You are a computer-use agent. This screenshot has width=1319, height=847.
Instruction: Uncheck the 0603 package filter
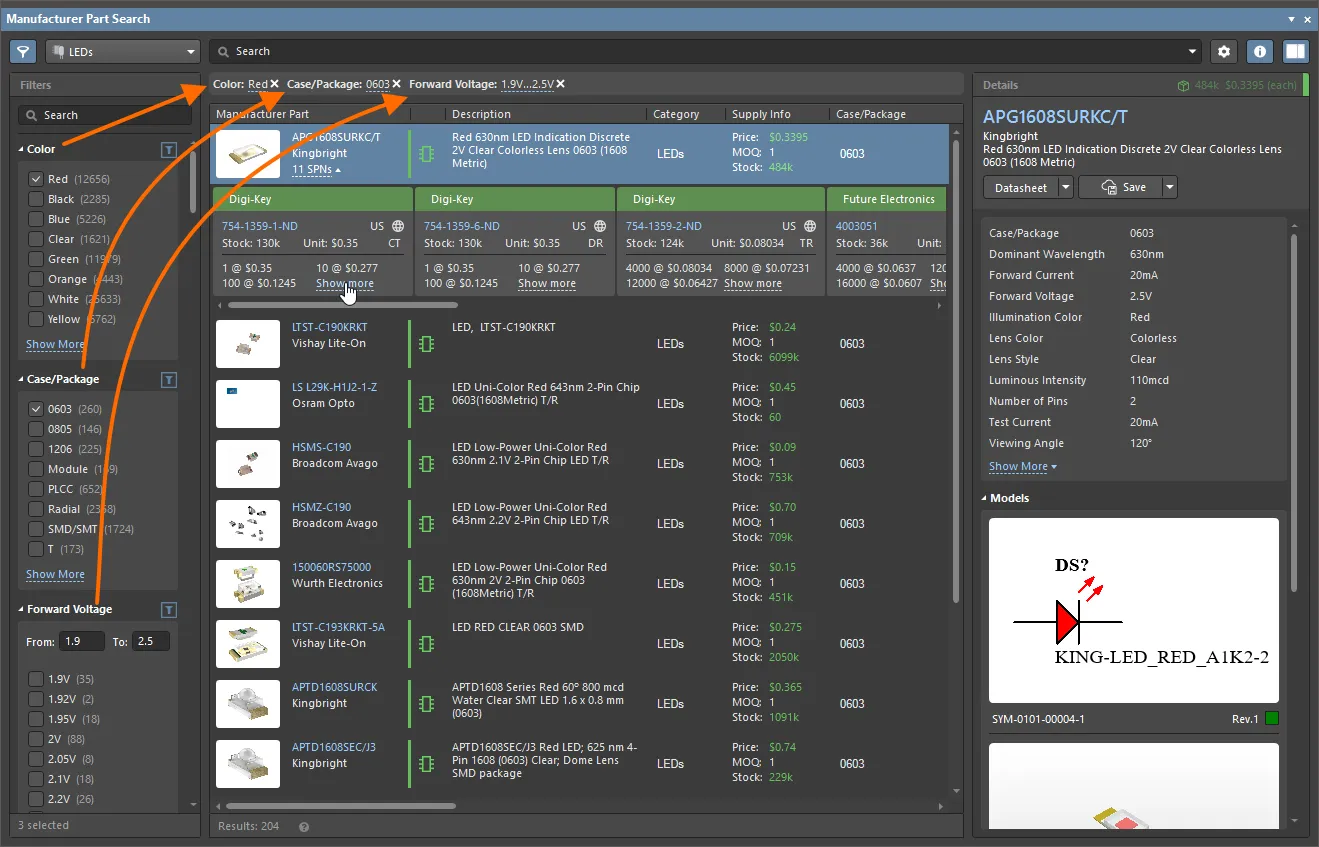(36, 409)
